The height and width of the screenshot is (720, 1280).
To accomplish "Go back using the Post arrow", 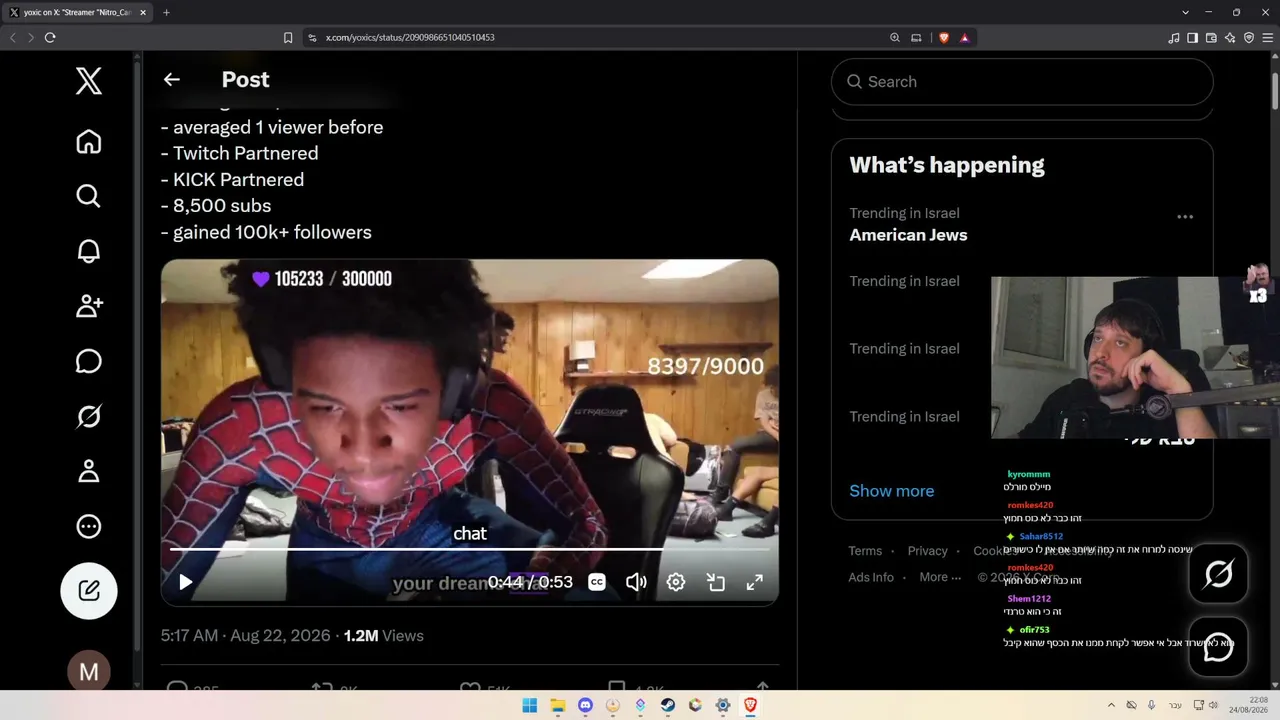I will [x=172, y=80].
